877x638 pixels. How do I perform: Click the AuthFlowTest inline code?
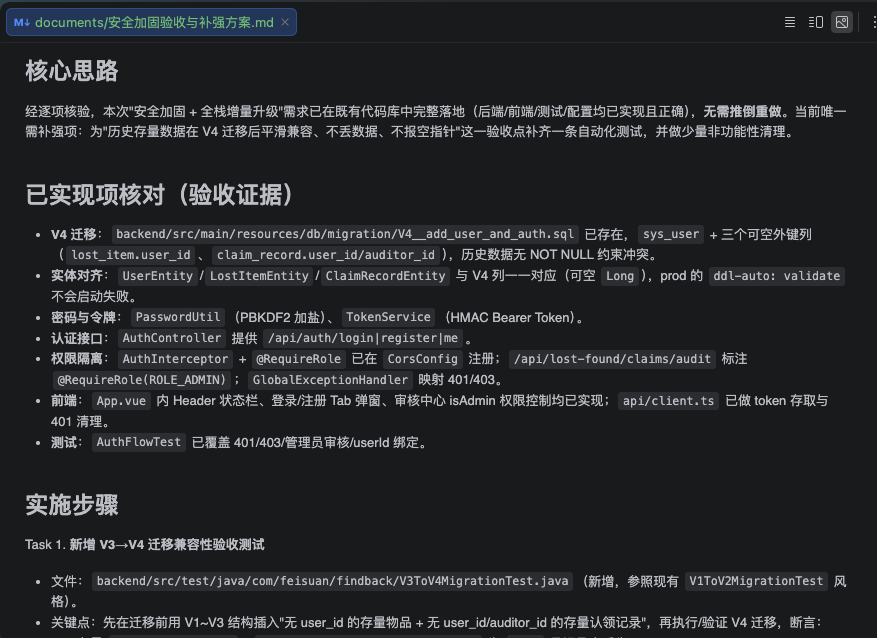(x=139, y=442)
